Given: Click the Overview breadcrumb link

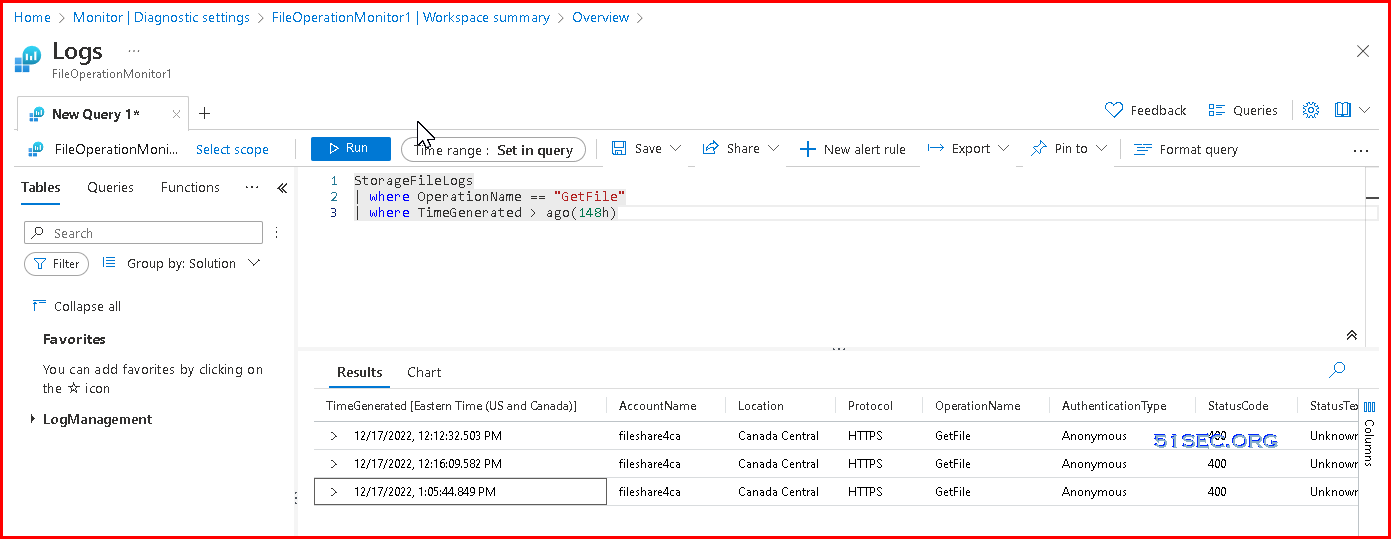Looking at the screenshot, I should click(x=601, y=17).
